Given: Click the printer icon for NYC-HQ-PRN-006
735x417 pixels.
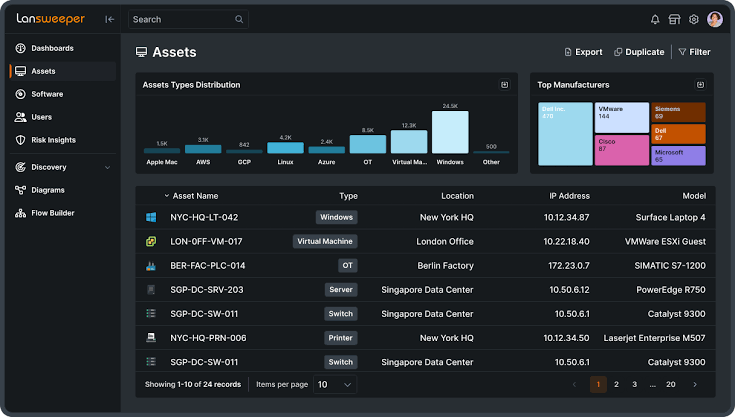Looking at the screenshot, I should [151, 337].
